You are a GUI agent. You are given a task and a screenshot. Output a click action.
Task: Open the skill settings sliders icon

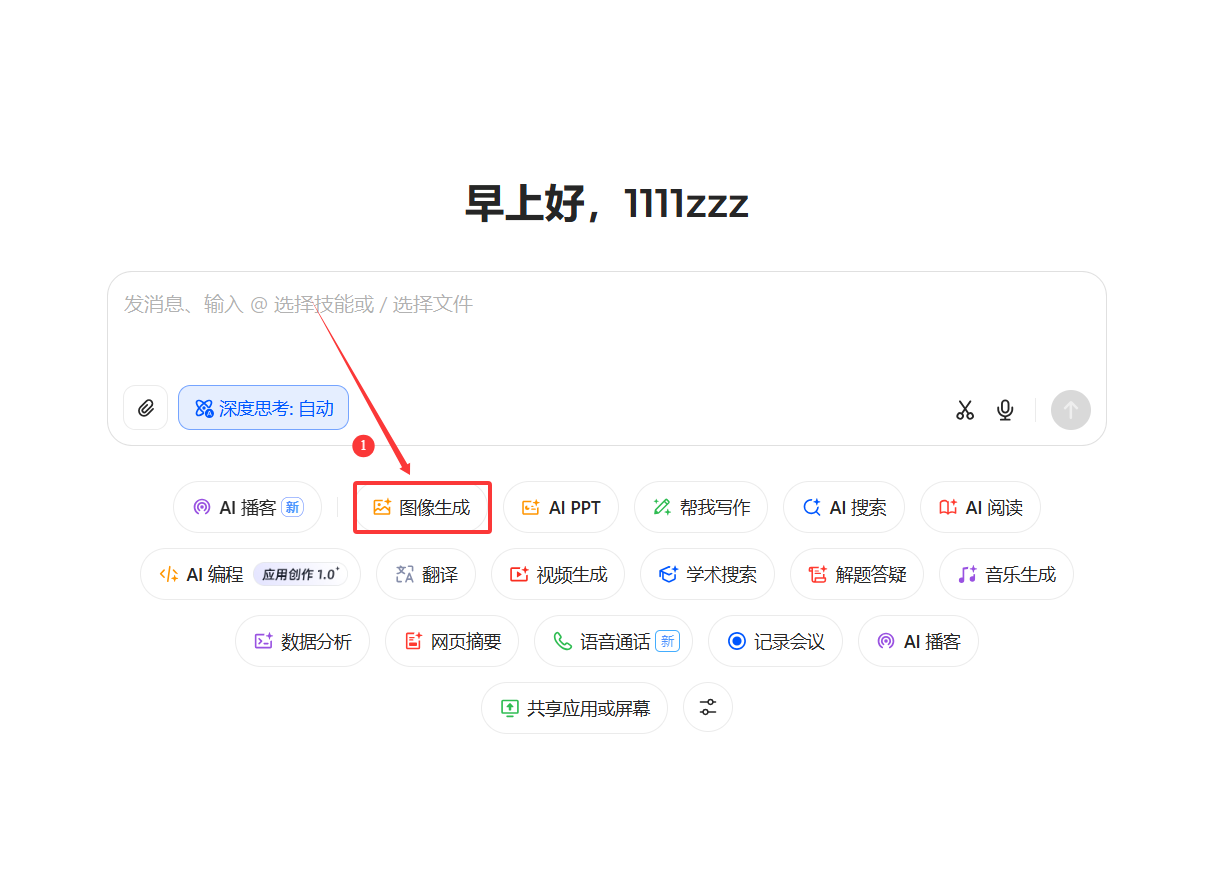[x=708, y=707]
